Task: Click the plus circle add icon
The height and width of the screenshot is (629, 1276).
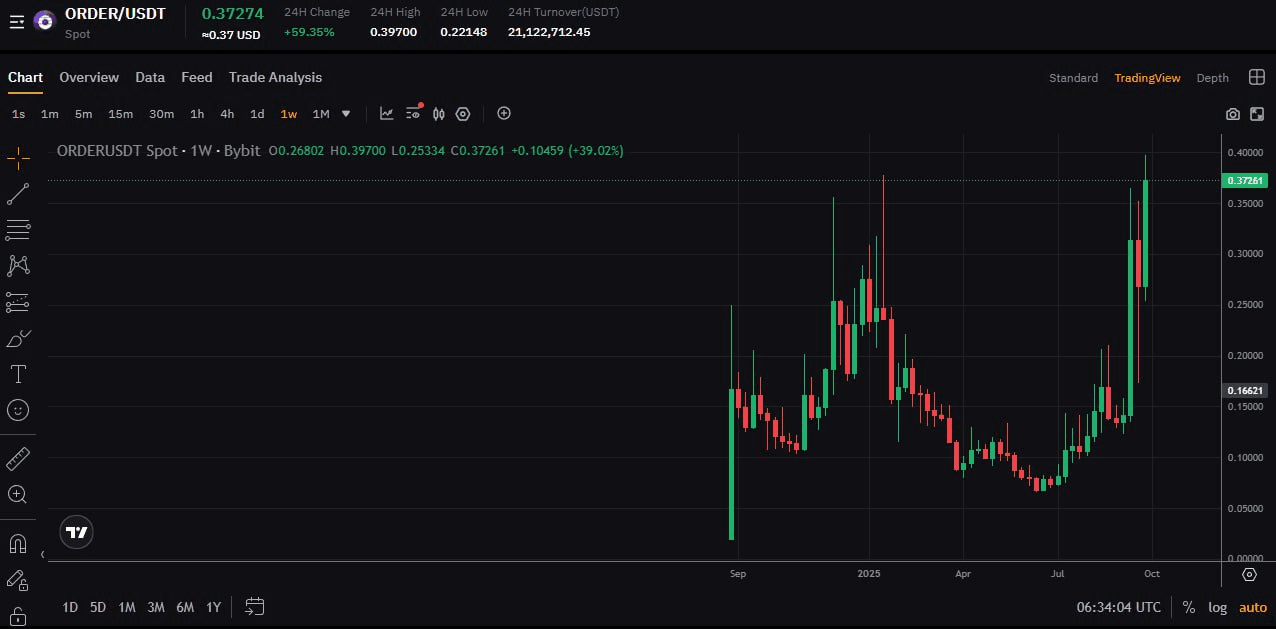Action: click(x=504, y=113)
